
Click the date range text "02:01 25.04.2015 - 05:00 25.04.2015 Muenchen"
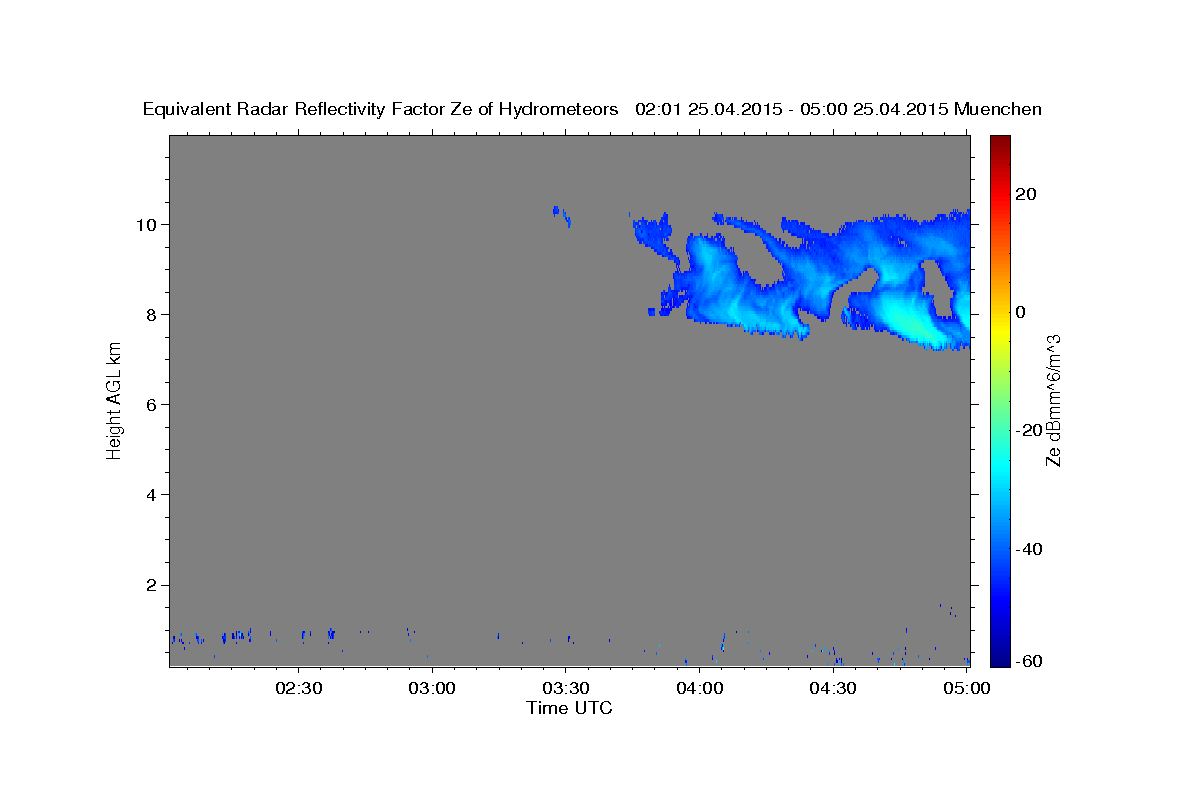pyautogui.click(x=839, y=109)
